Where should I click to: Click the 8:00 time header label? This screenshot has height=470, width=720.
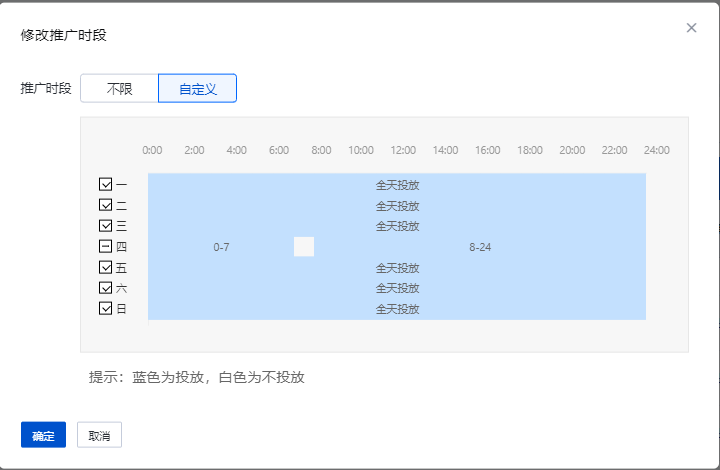321,150
